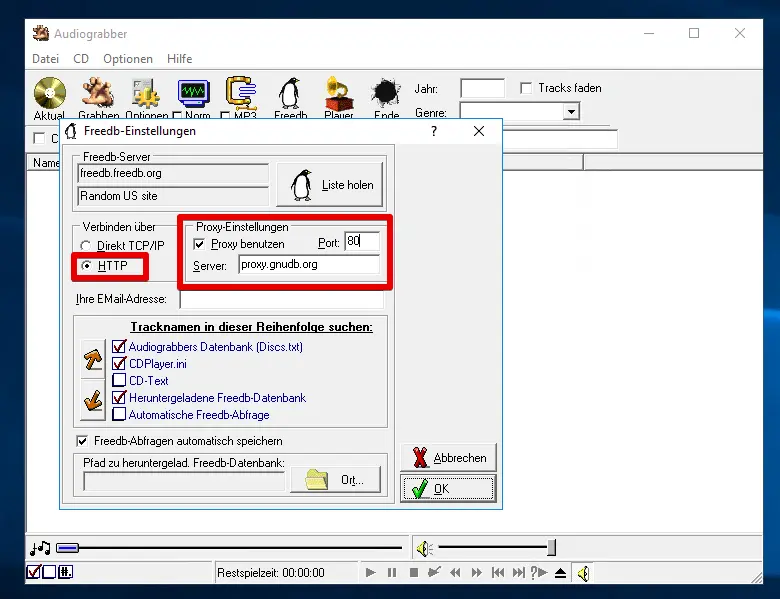Toggle Heruntergeladene Freedb-Datenbank checkbox
The width and height of the screenshot is (780, 599).
coord(119,397)
